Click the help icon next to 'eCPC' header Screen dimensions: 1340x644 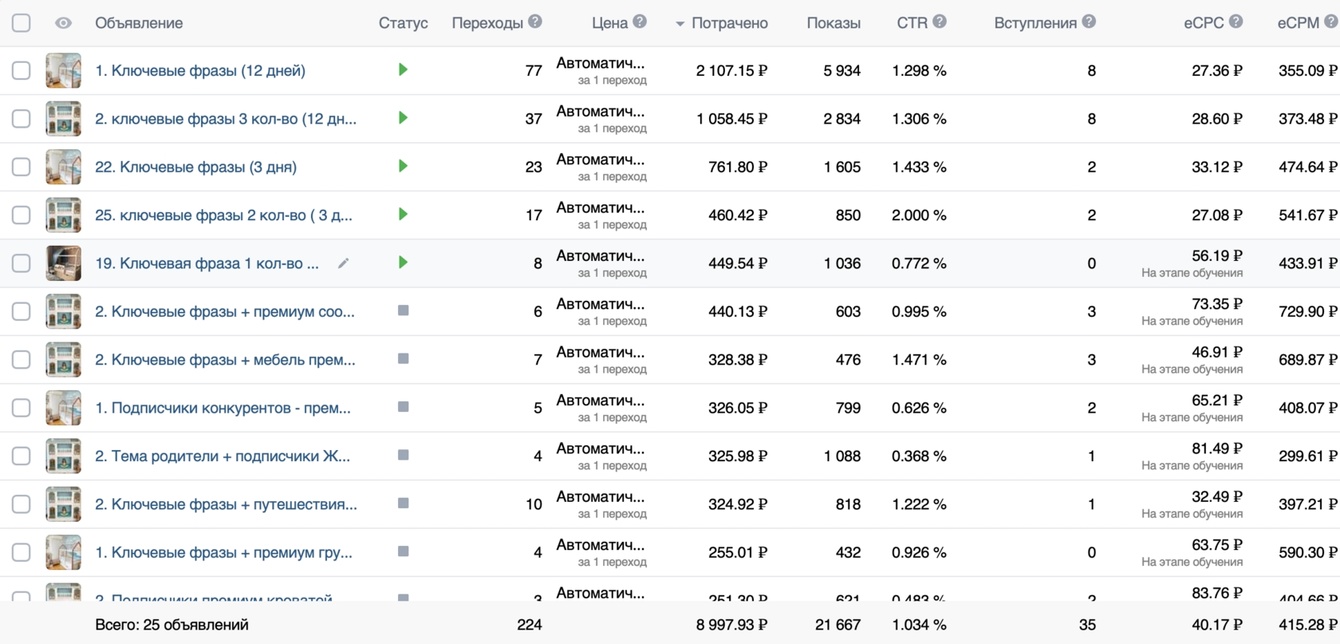tap(1236, 22)
